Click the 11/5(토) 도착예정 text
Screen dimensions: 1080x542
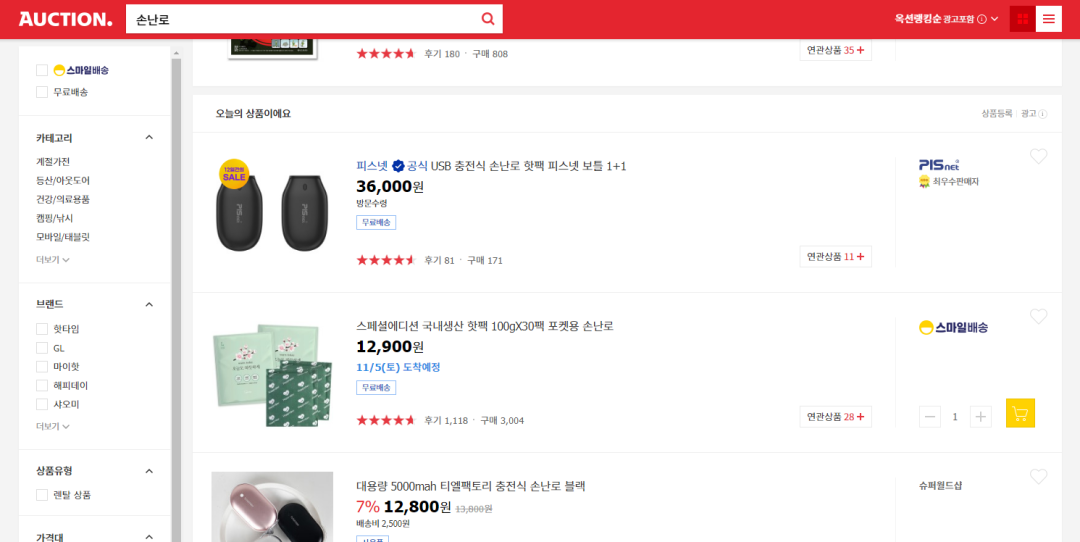coord(398,367)
